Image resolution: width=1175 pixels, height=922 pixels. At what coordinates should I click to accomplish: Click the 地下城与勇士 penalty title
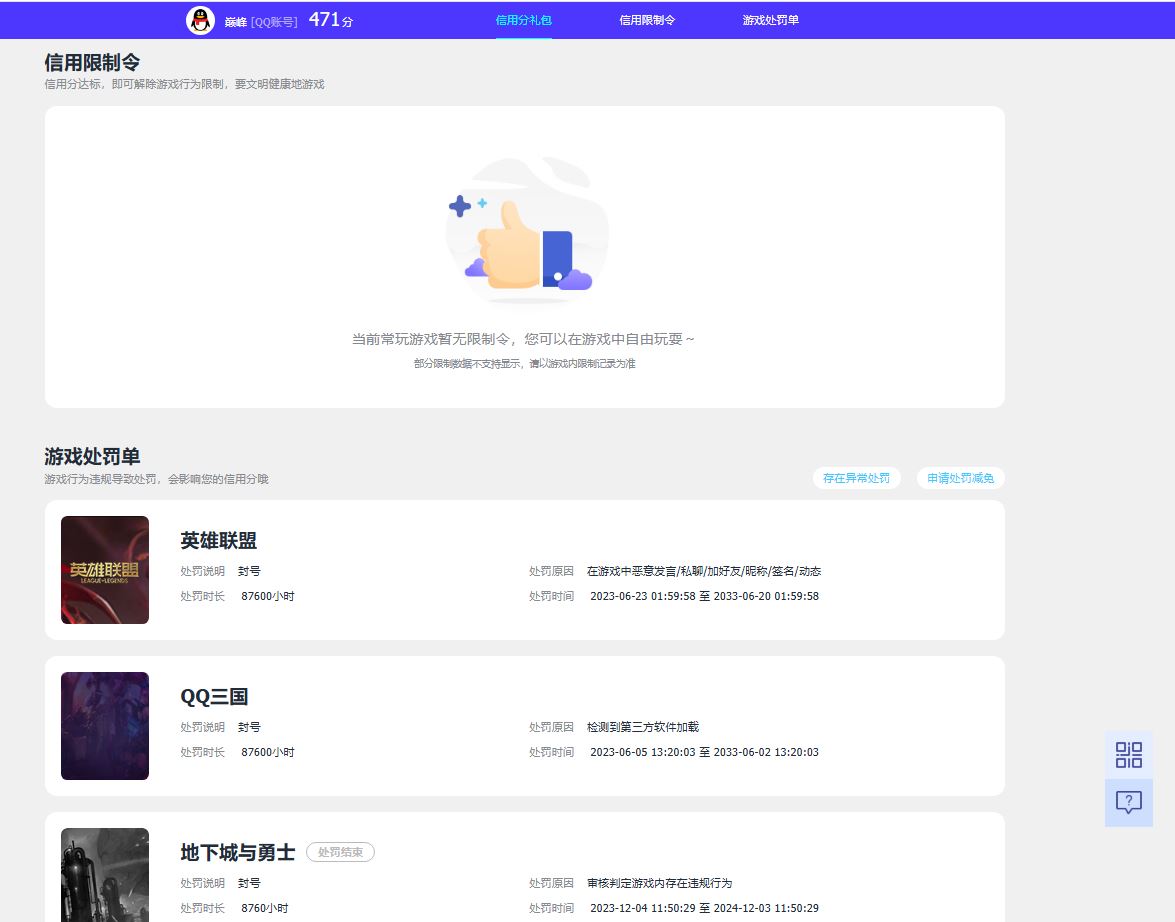pos(238,853)
